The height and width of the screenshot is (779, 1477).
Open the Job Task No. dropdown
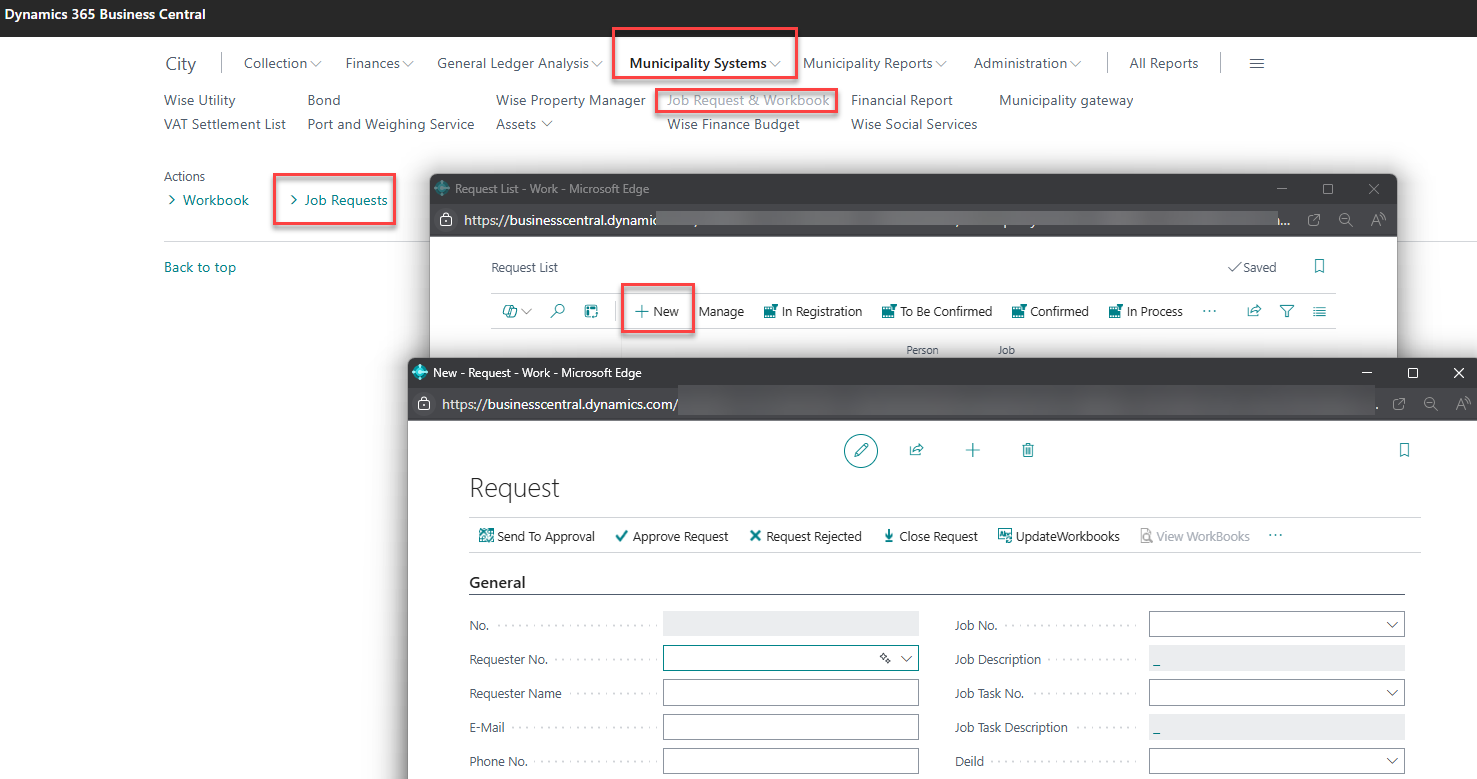[x=1391, y=693]
